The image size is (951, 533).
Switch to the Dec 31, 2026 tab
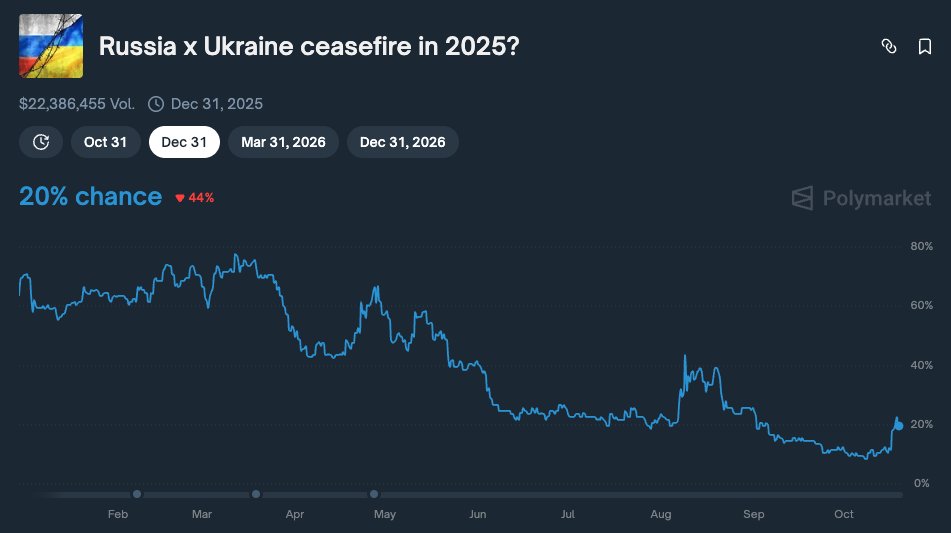(x=402, y=142)
